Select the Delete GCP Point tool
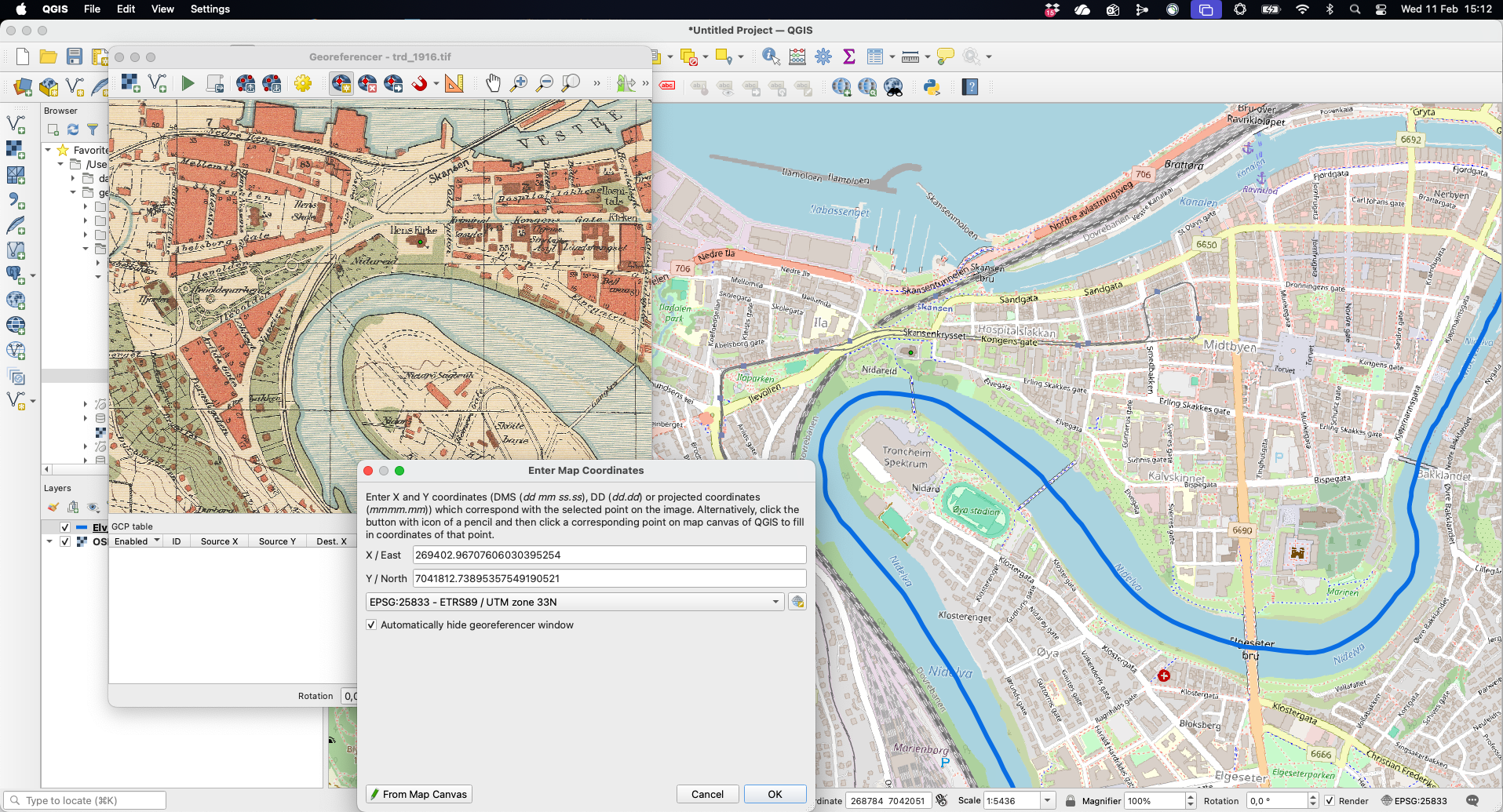The image size is (1503, 812). click(x=367, y=83)
